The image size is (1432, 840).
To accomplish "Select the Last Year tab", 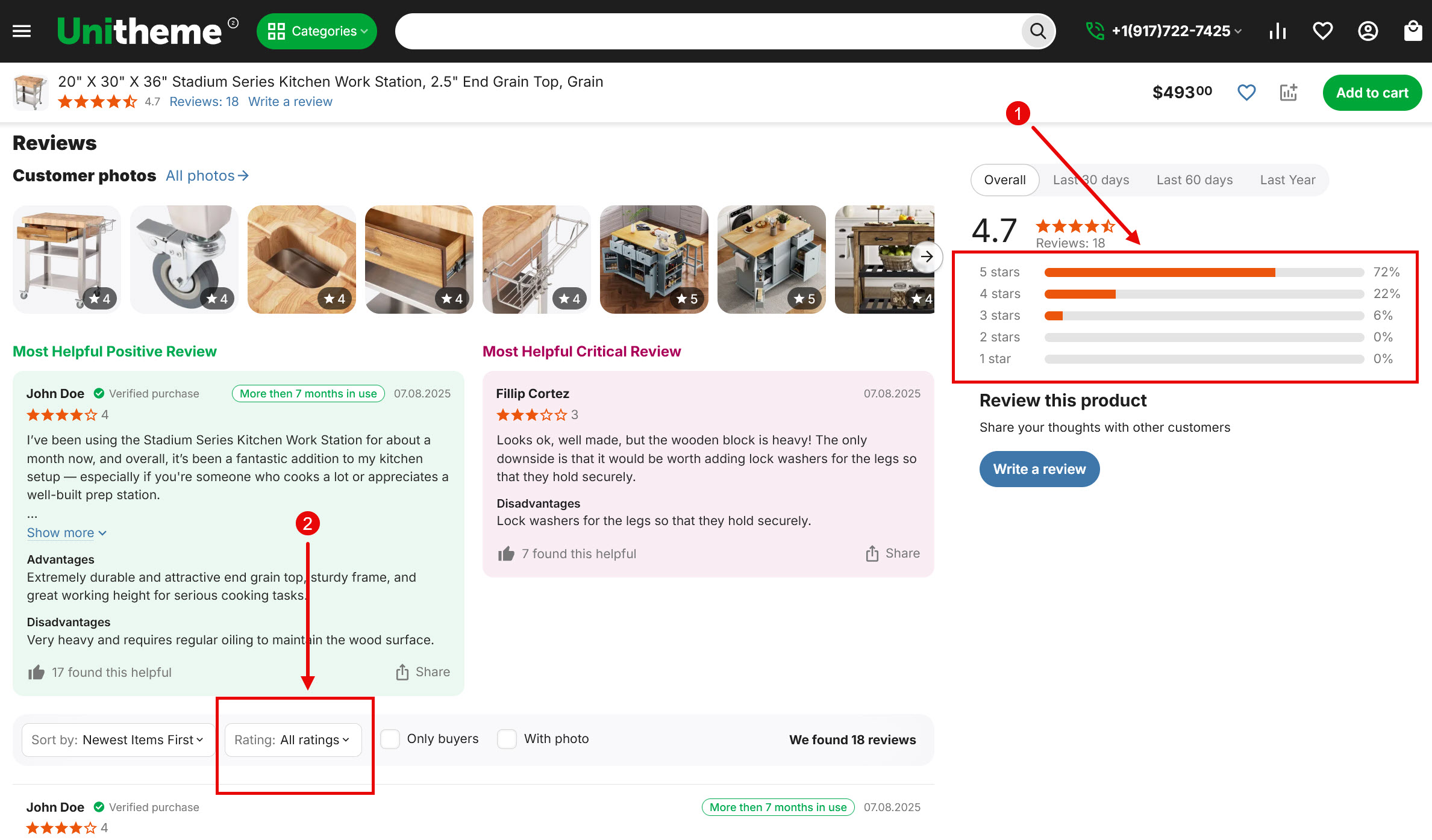I will (1287, 179).
